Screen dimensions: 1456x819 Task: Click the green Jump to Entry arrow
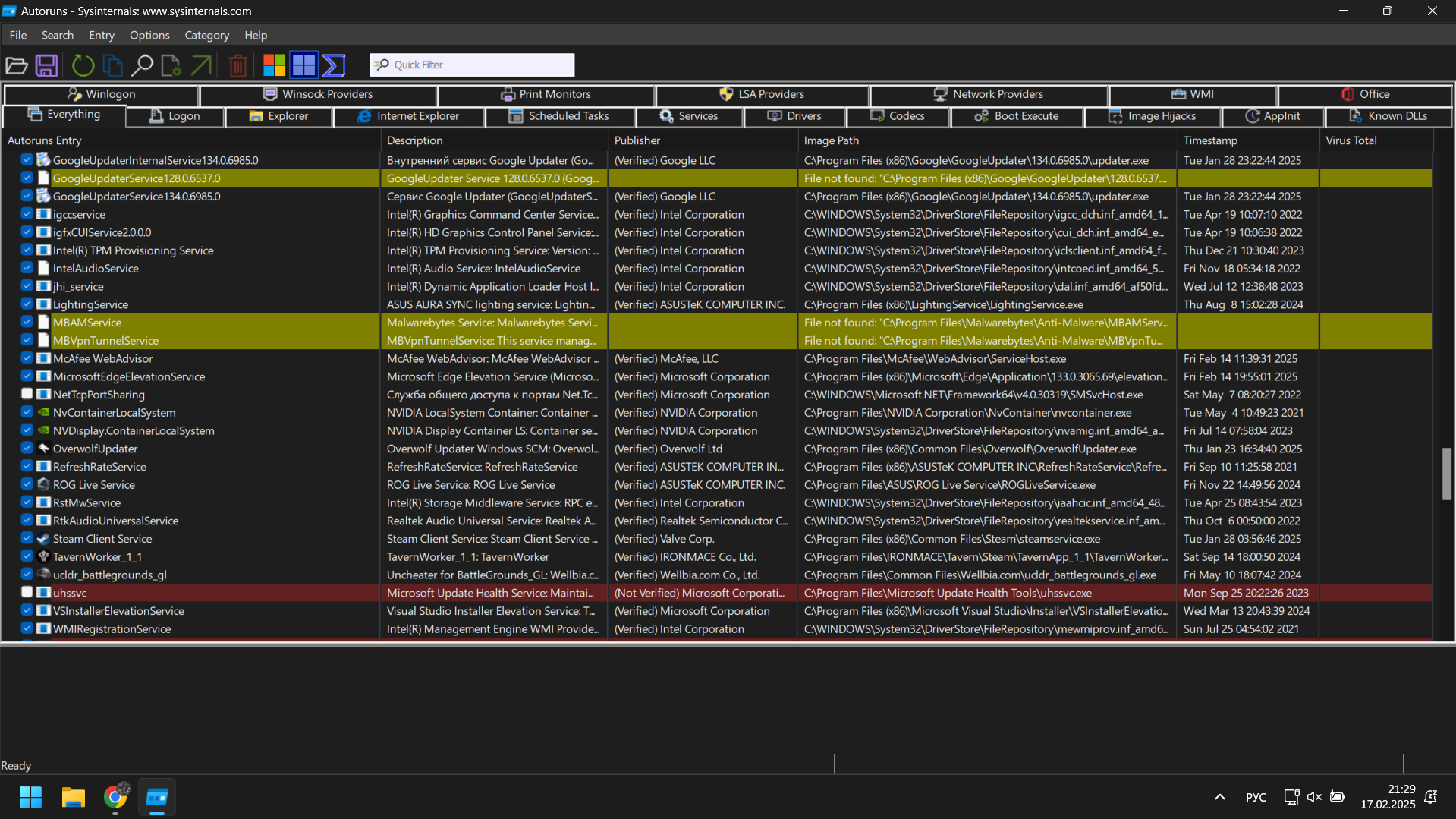201,65
